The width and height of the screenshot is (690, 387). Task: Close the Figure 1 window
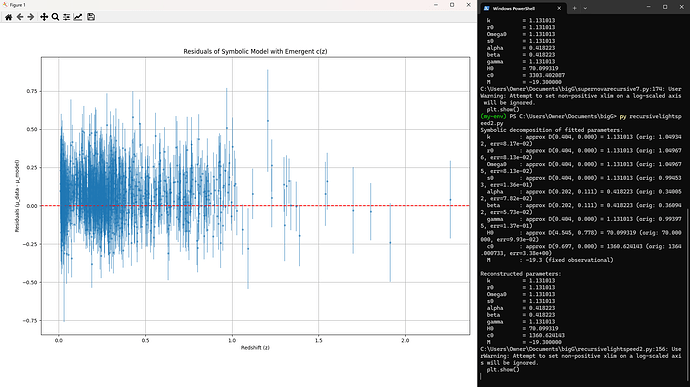point(468,5)
